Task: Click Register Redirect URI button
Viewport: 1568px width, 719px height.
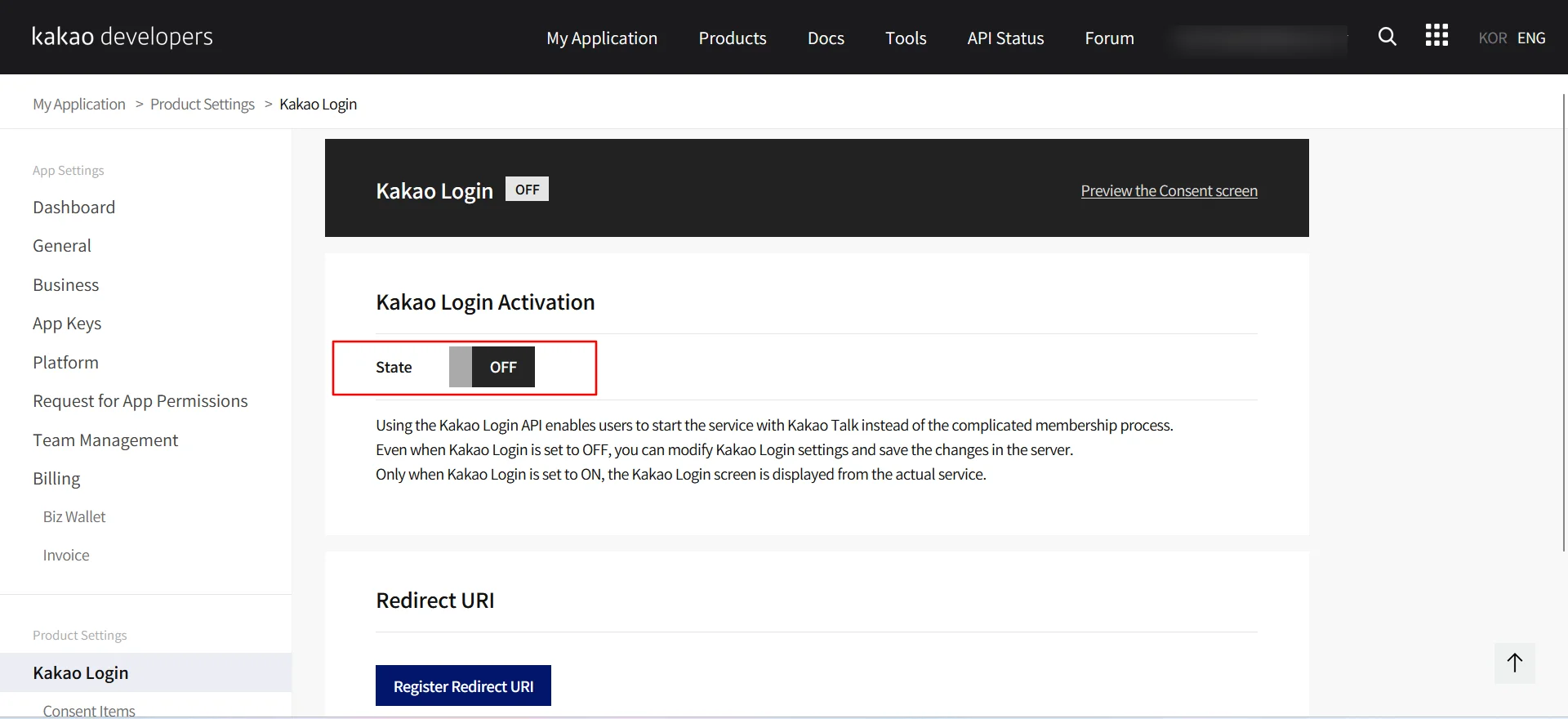Action: click(x=463, y=686)
